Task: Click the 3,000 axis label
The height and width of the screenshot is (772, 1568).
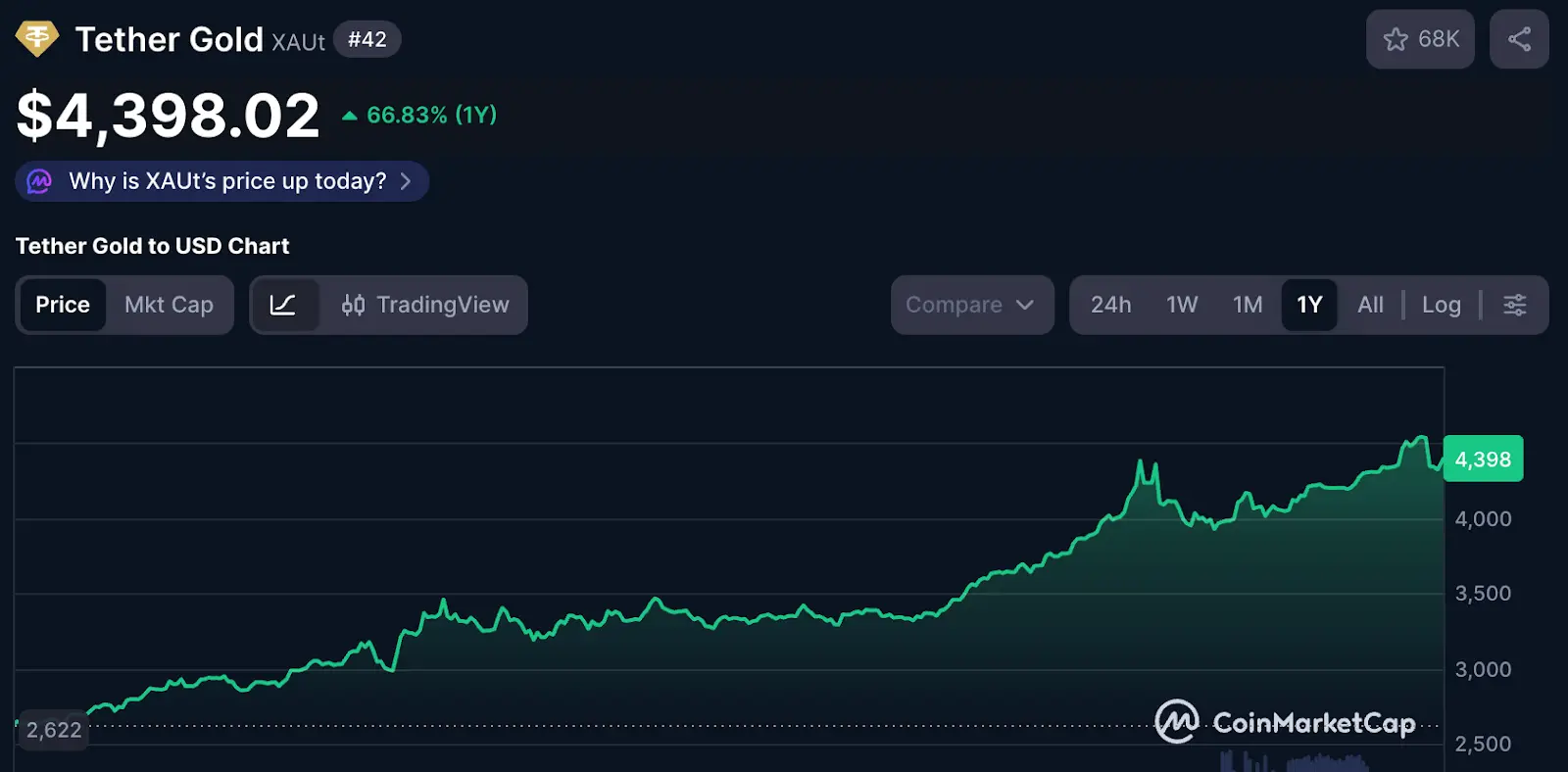Action: [1483, 669]
